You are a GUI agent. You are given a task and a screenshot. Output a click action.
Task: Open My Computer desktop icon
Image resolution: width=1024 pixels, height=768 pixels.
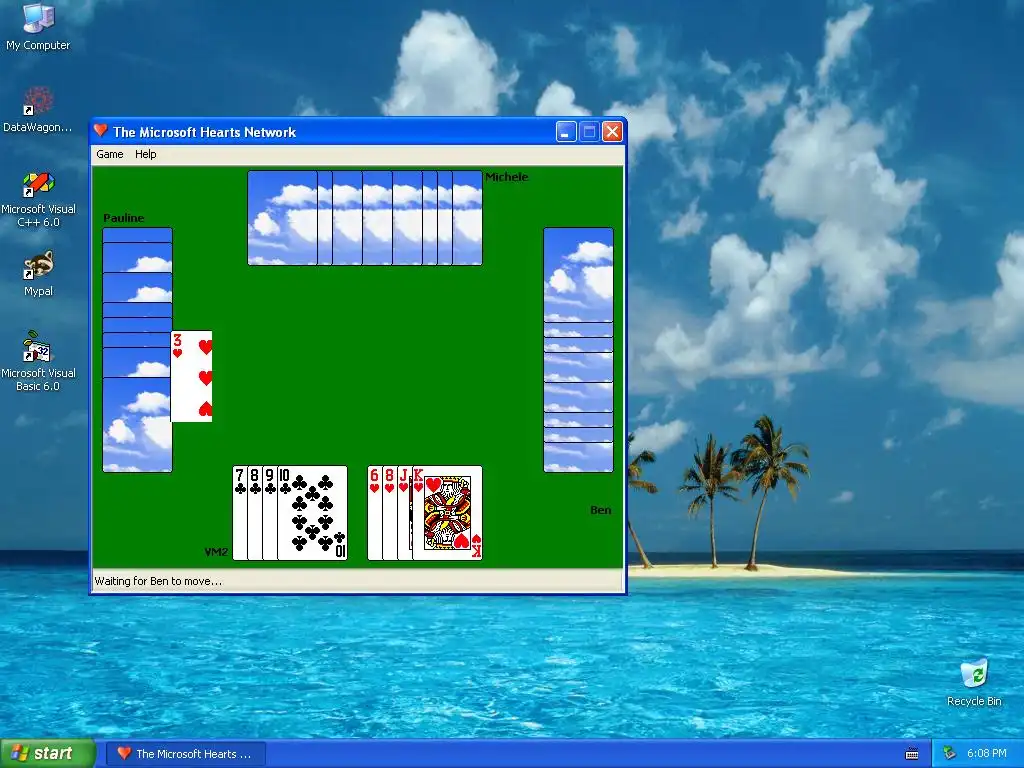(x=38, y=27)
